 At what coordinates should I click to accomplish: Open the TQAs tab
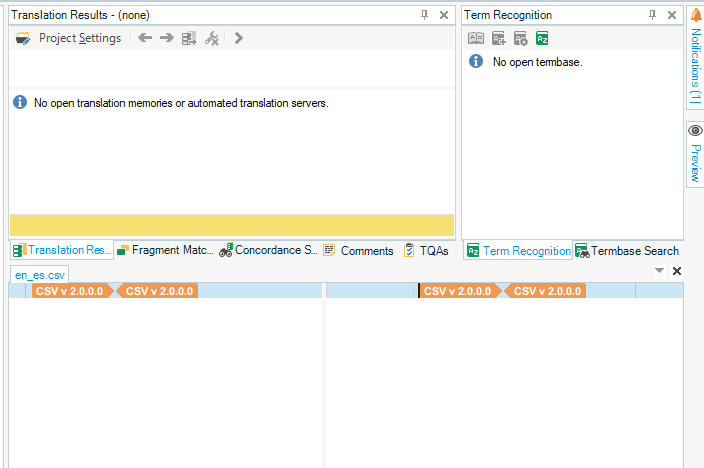427,250
